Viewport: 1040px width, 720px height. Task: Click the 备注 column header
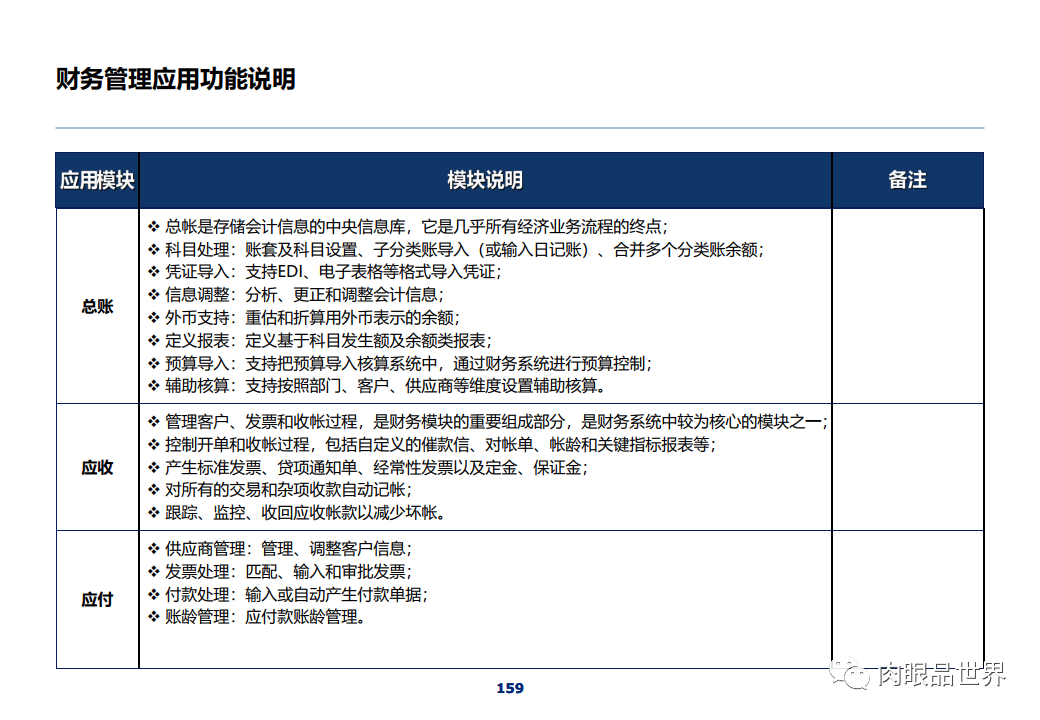(x=907, y=180)
